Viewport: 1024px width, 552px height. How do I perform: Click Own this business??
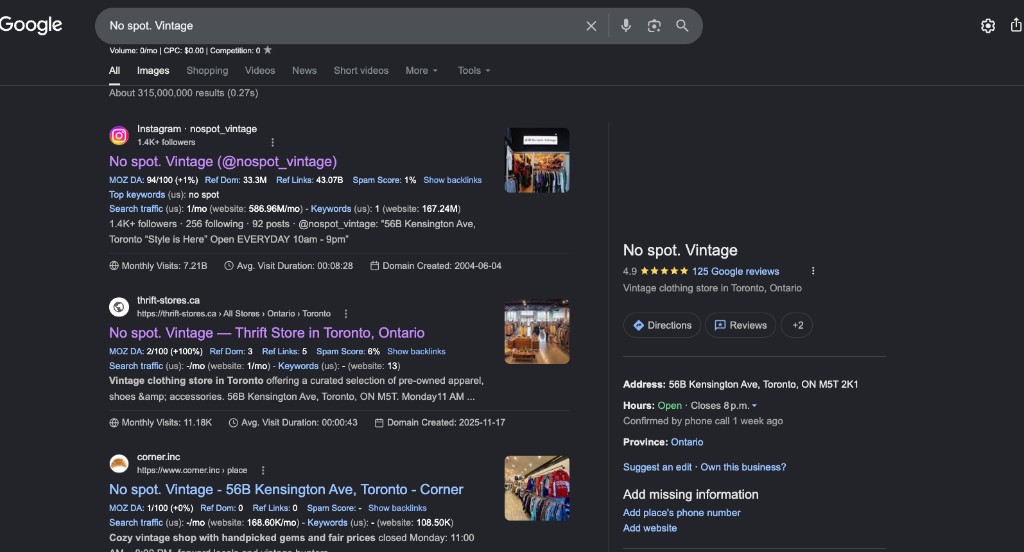click(x=743, y=467)
